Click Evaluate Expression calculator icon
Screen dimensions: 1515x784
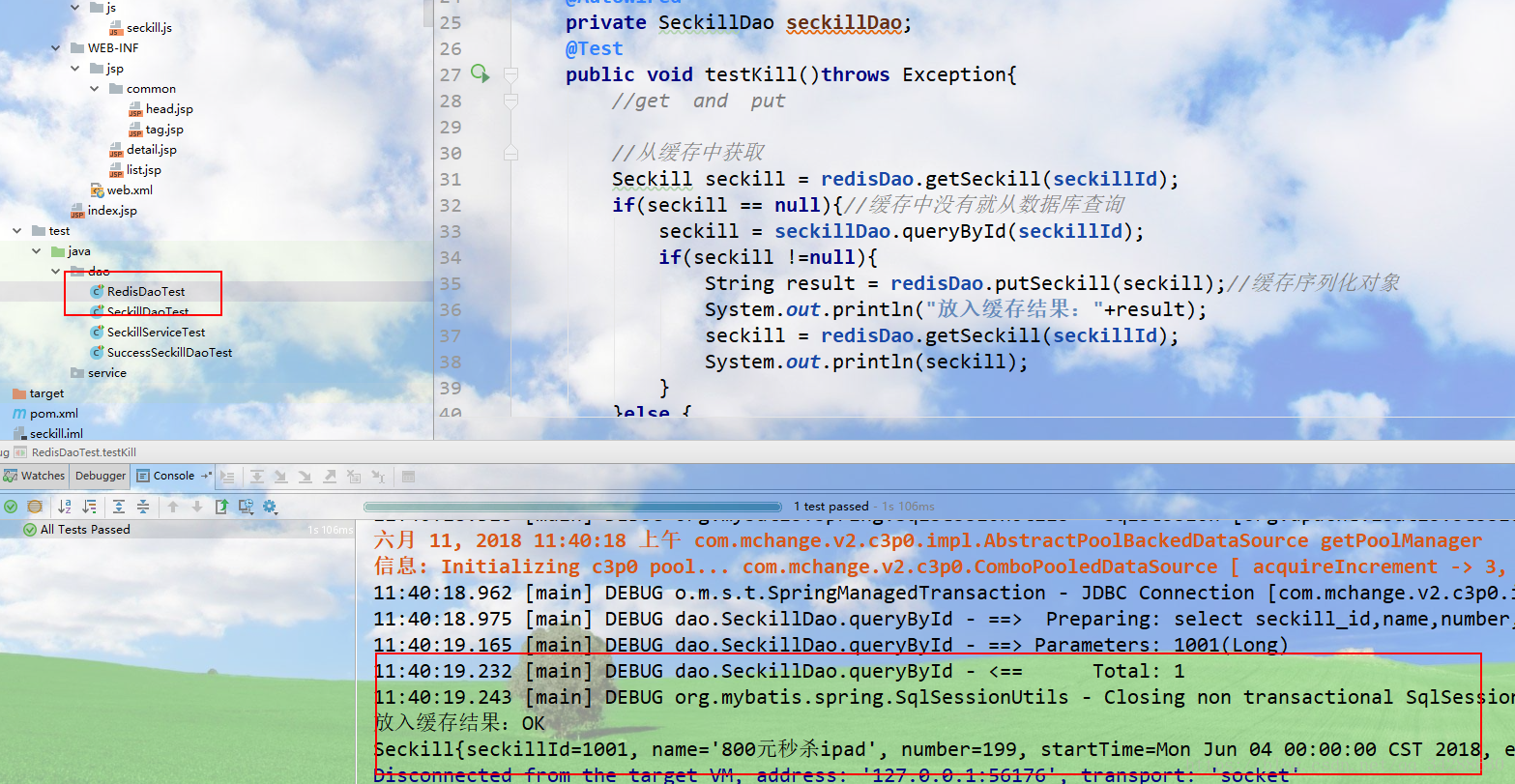408,476
